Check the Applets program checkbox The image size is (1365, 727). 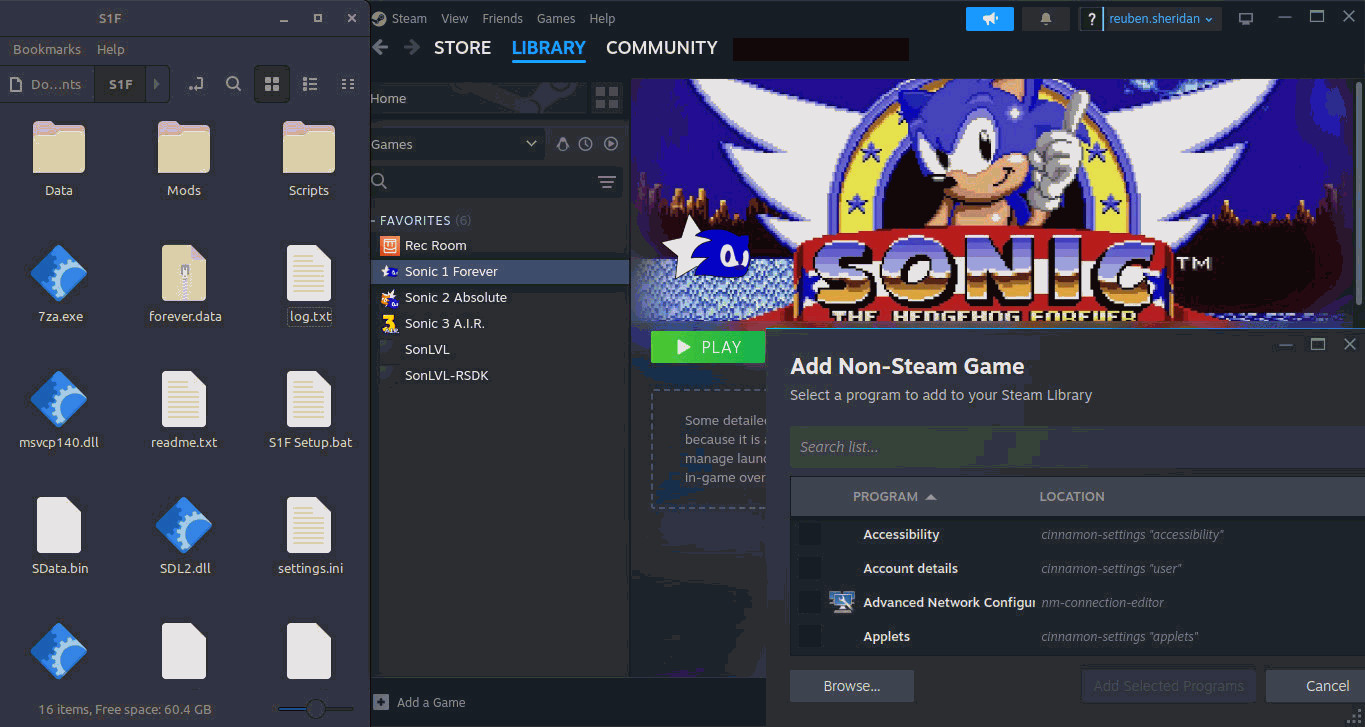click(x=809, y=636)
